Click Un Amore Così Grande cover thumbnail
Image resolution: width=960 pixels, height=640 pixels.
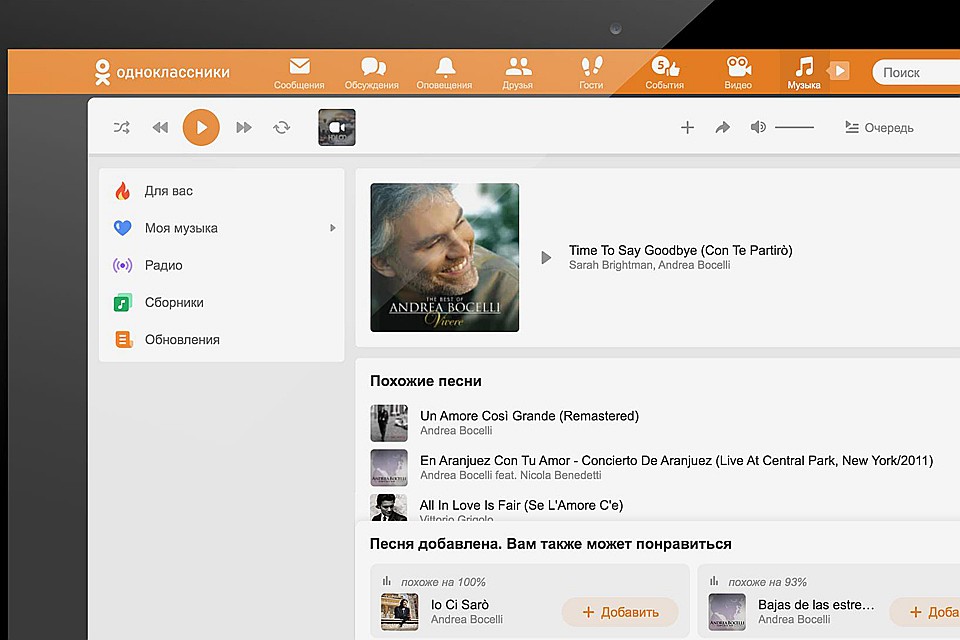(389, 423)
